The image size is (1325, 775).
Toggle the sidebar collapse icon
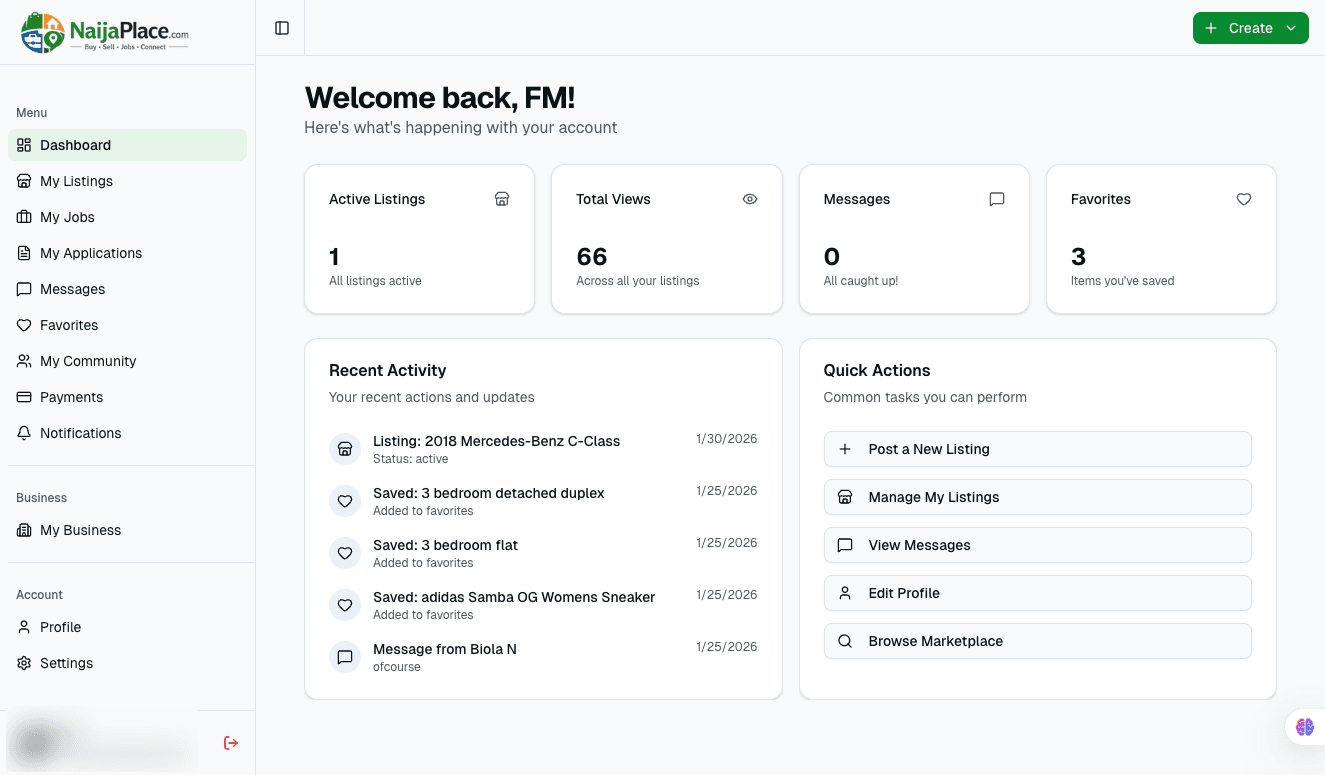(x=282, y=28)
